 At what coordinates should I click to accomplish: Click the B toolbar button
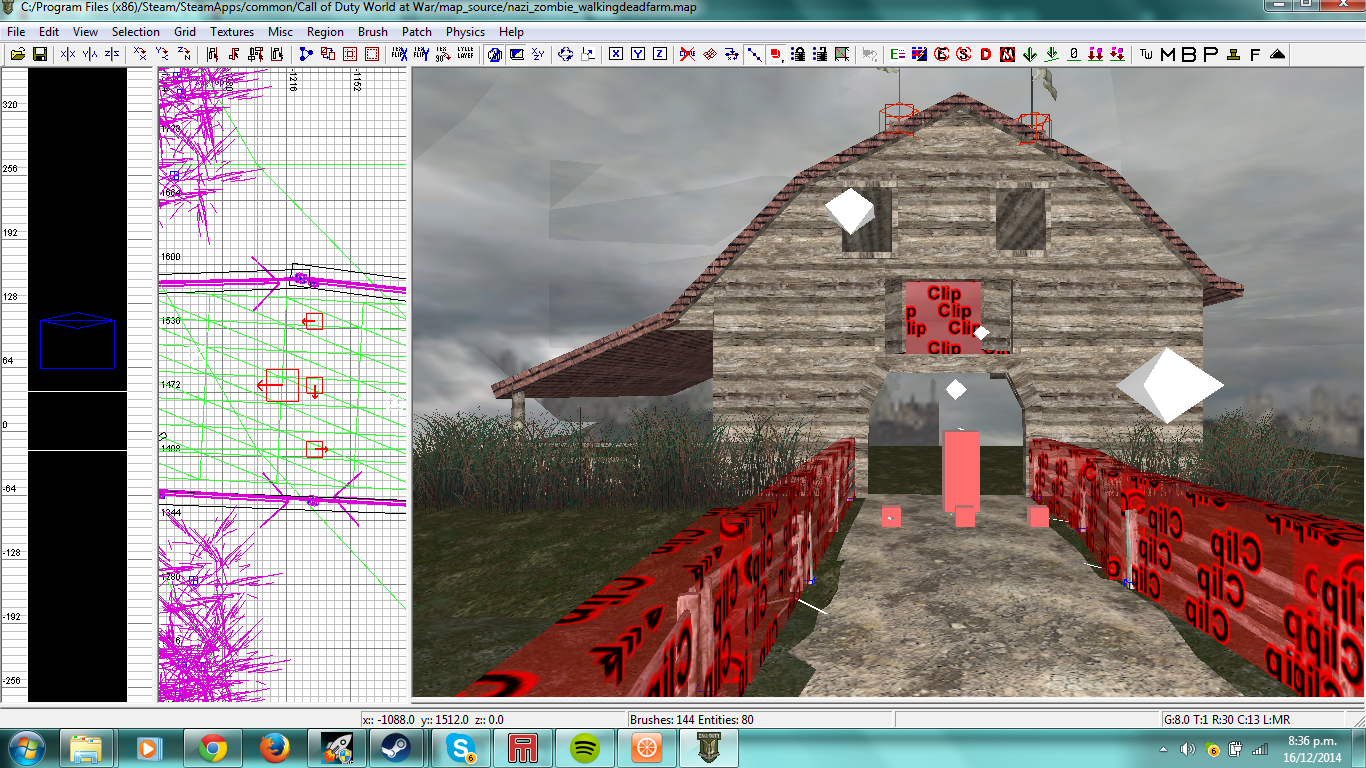(x=1189, y=53)
